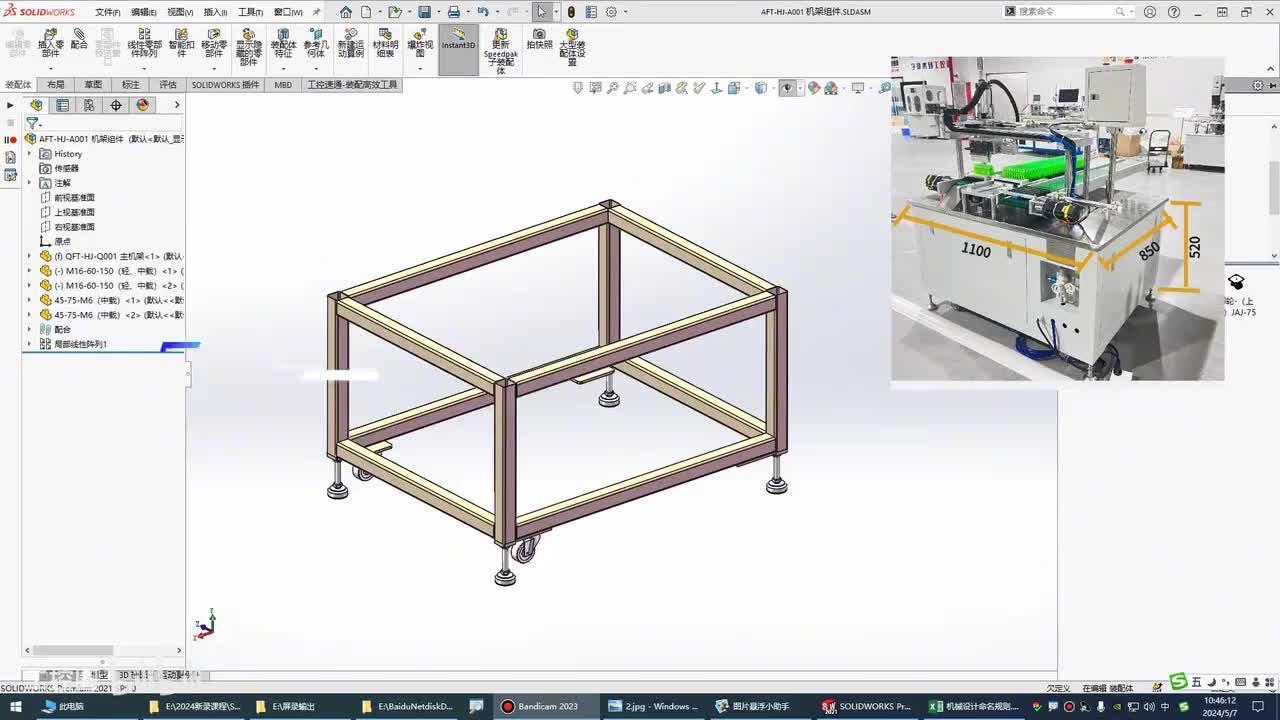Open the 工具 (Tools) menu

pyautogui.click(x=250, y=12)
